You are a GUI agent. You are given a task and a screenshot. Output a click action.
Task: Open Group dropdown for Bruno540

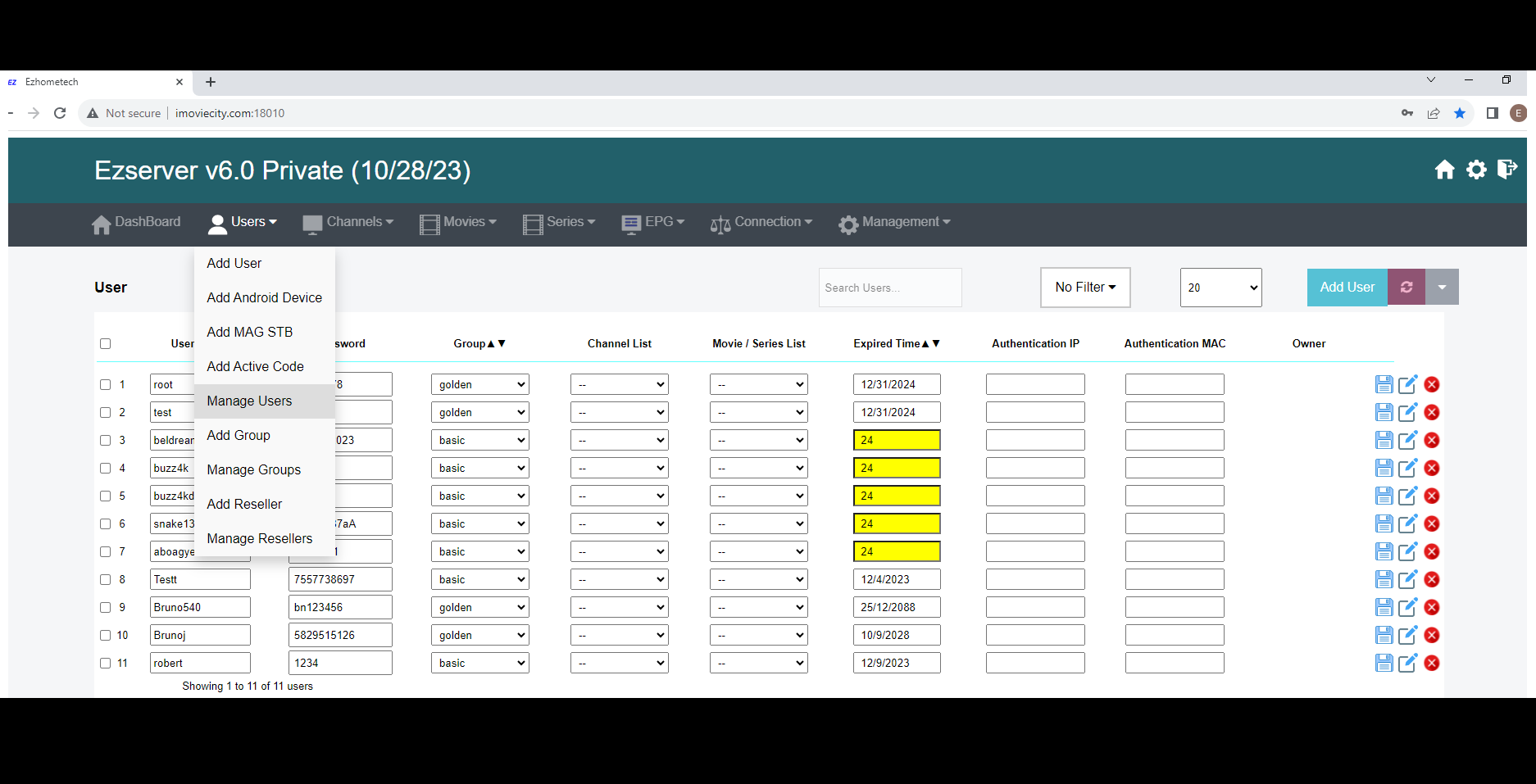click(480, 607)
